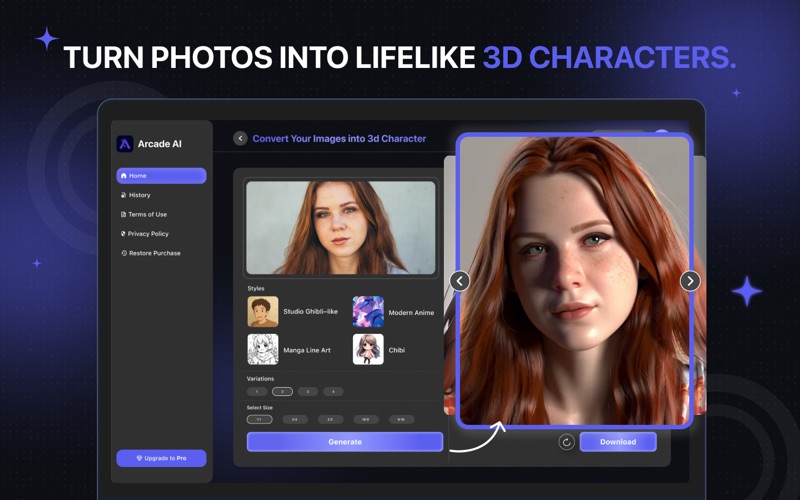Viewport: 800px width, 500px height.
Task: Select the 1:1 size option
Action: click(x=259, y=419)
